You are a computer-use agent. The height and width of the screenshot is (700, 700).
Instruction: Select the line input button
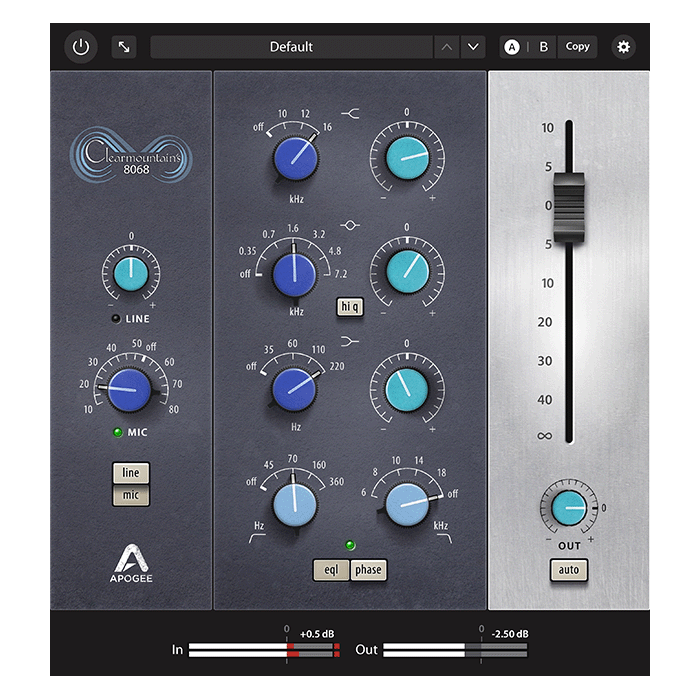tap(131, 473)
